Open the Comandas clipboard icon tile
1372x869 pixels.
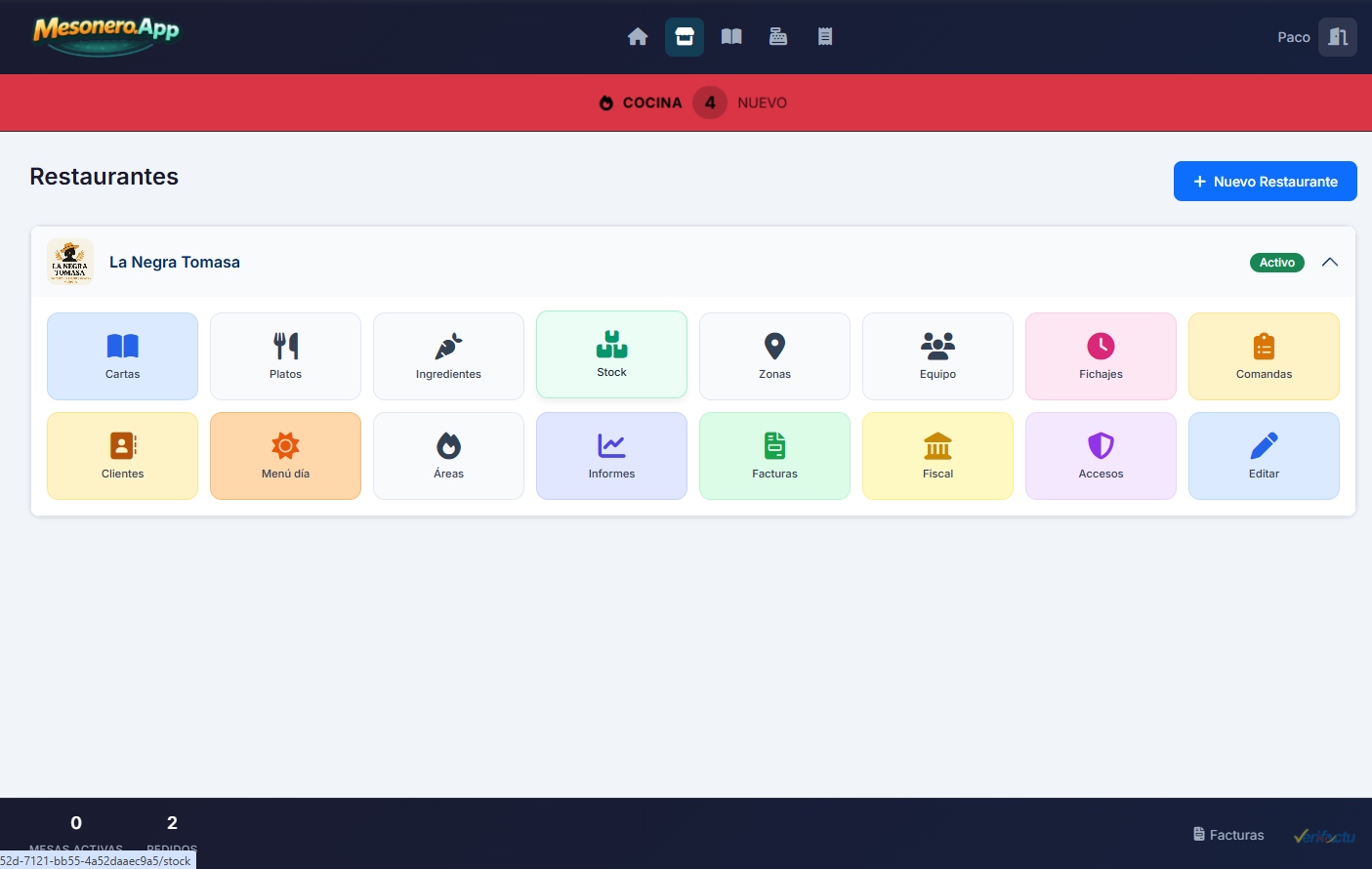tap(1264, 355)
